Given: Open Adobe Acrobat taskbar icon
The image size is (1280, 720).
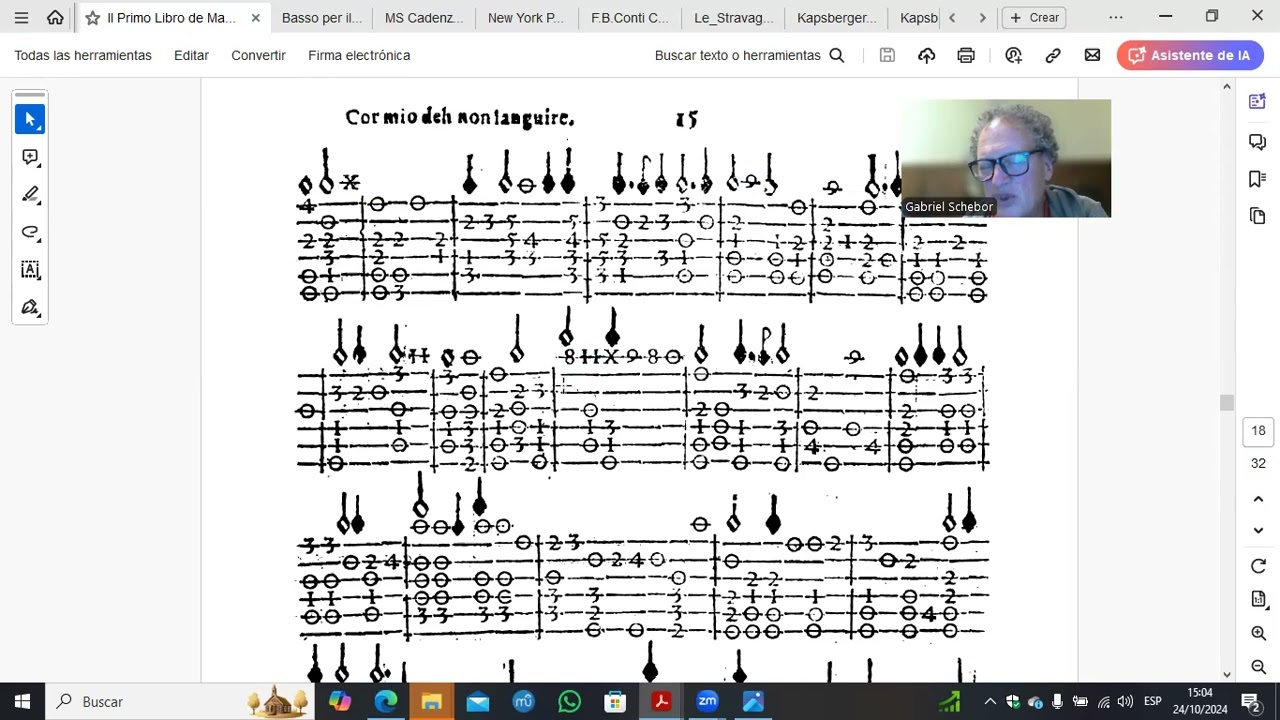Looking at the screenshot, I should (x=661, y=701).
